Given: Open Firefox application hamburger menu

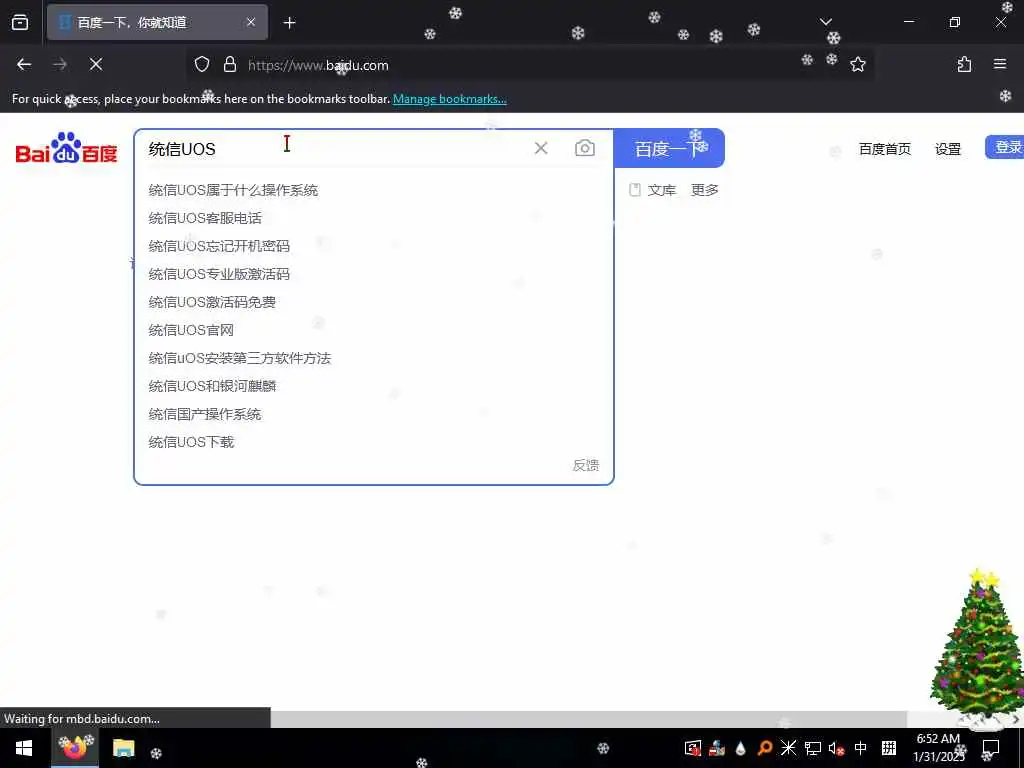Looking at the screenshot, I should click(999, 65).
